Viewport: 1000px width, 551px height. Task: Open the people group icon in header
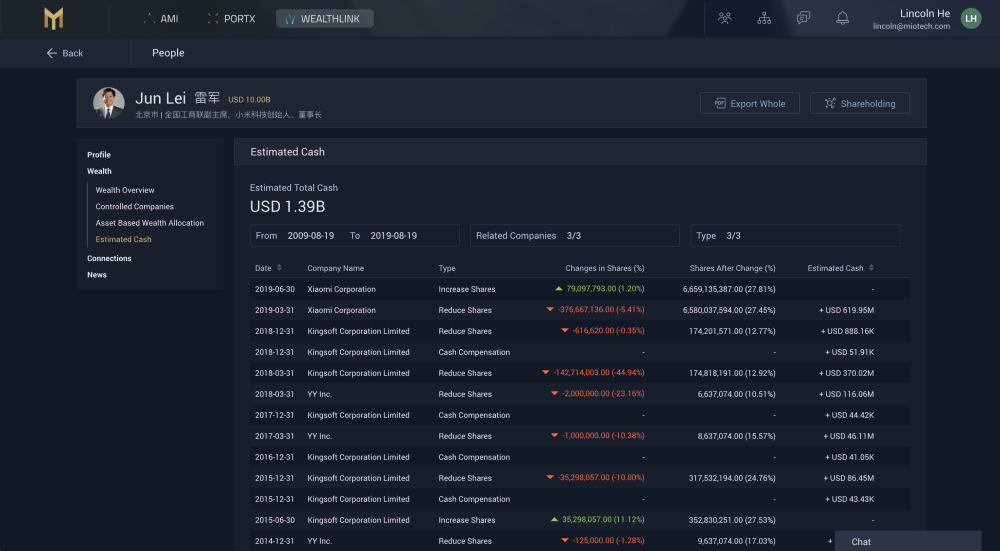725,18
